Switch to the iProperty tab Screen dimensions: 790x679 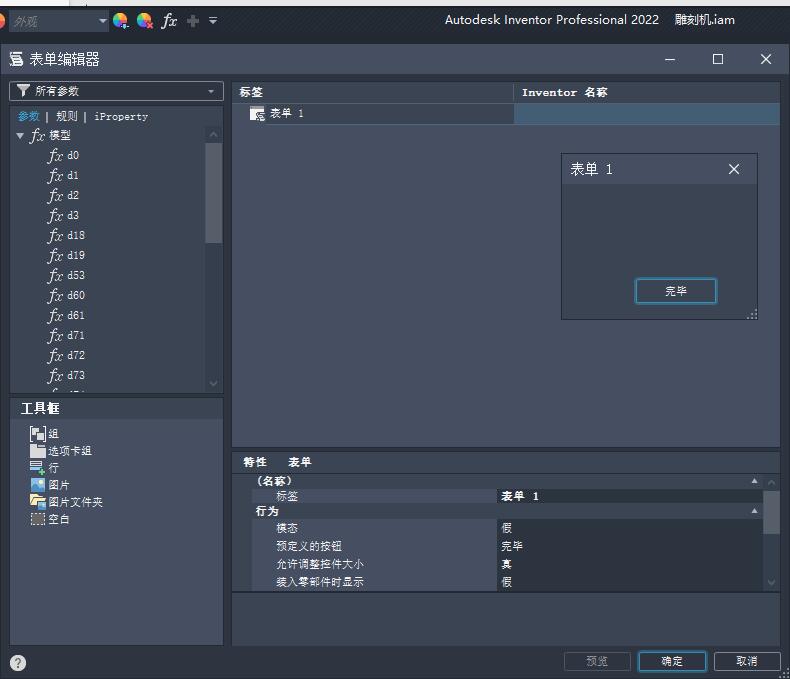121,116
